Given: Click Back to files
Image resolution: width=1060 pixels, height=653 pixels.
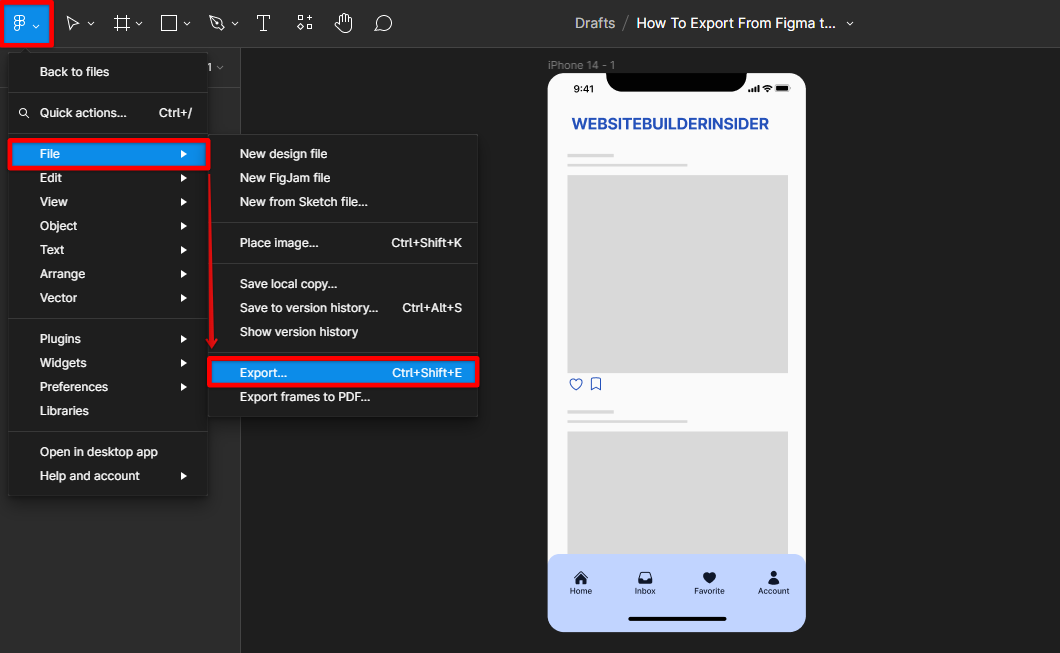Looking at the screenshot, I should [x=75, y=72].
